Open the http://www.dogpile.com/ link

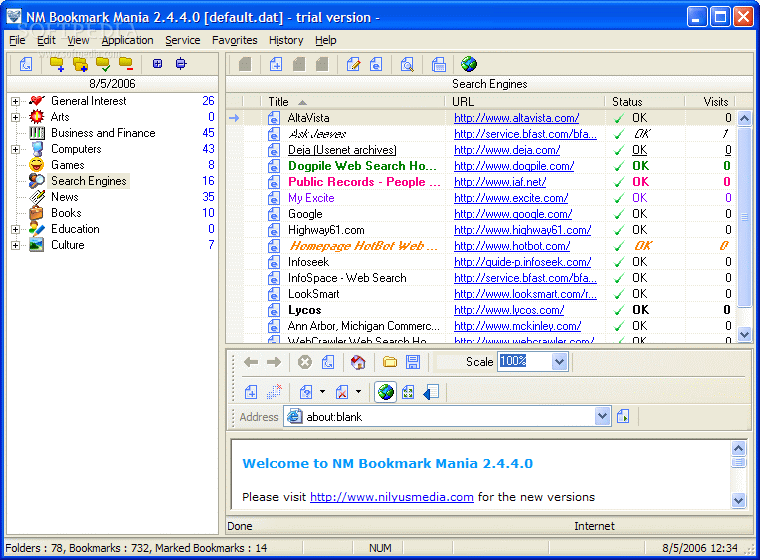coord(514,166)
